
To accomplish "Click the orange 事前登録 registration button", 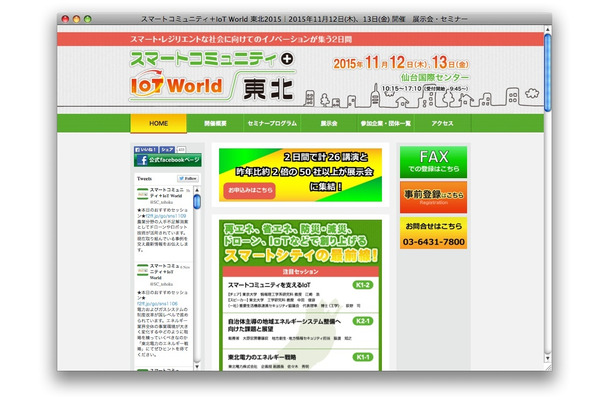I will click(433, 197).
